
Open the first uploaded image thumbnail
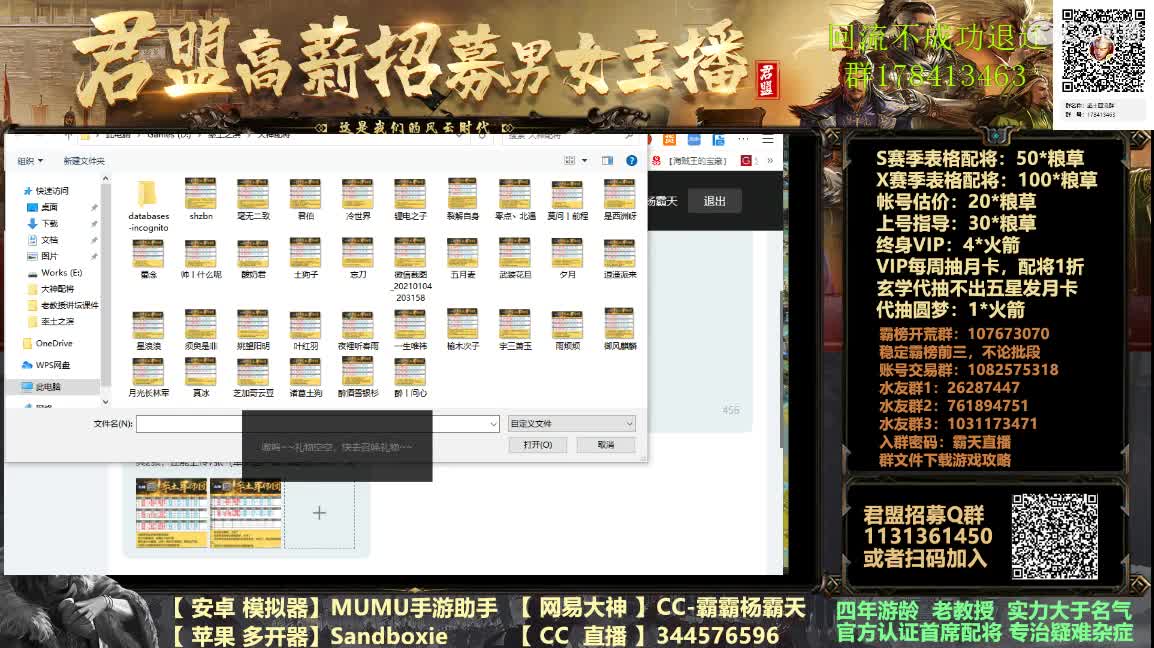(x=171, y=513)
